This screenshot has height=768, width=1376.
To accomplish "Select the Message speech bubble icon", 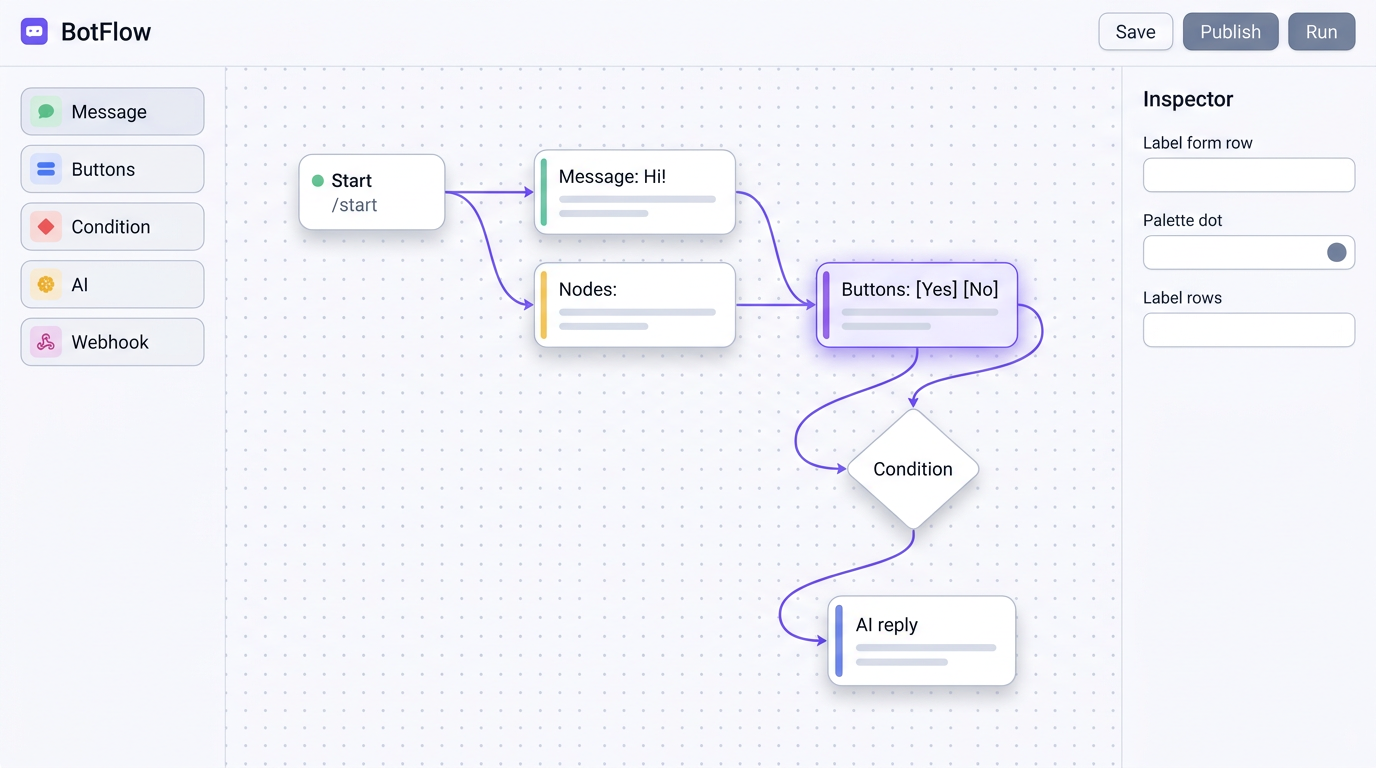I will [x=46, y=112].
